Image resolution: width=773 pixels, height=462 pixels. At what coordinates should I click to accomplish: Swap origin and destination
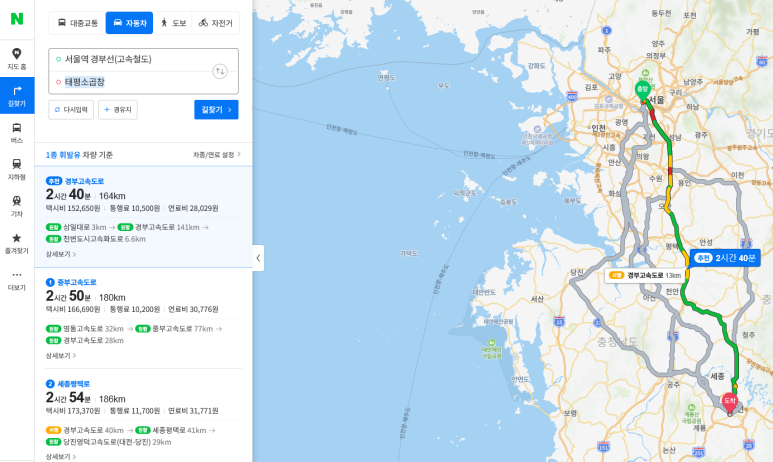coord(220,71)
